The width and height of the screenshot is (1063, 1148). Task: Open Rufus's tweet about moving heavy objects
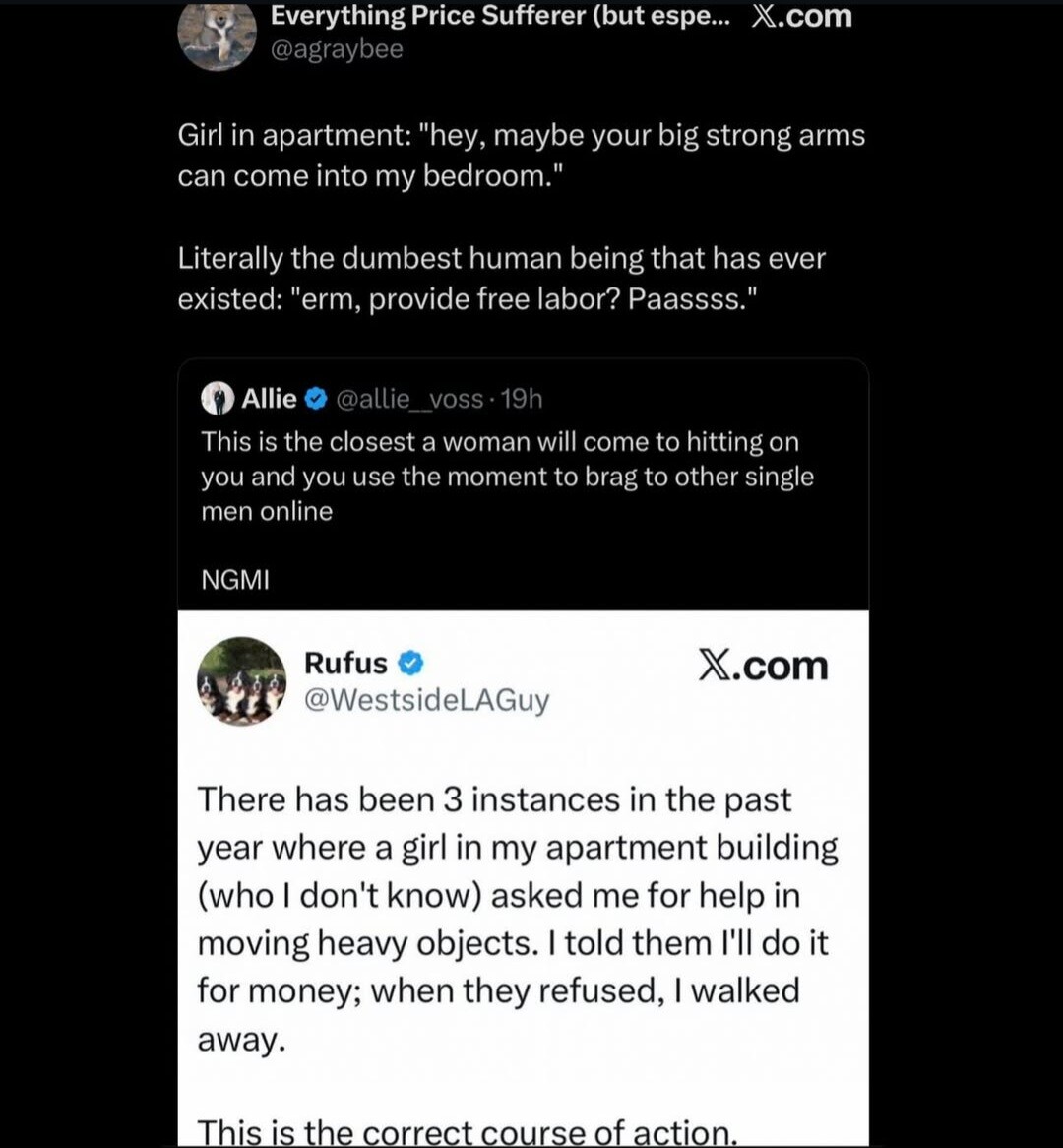(517, 918)
